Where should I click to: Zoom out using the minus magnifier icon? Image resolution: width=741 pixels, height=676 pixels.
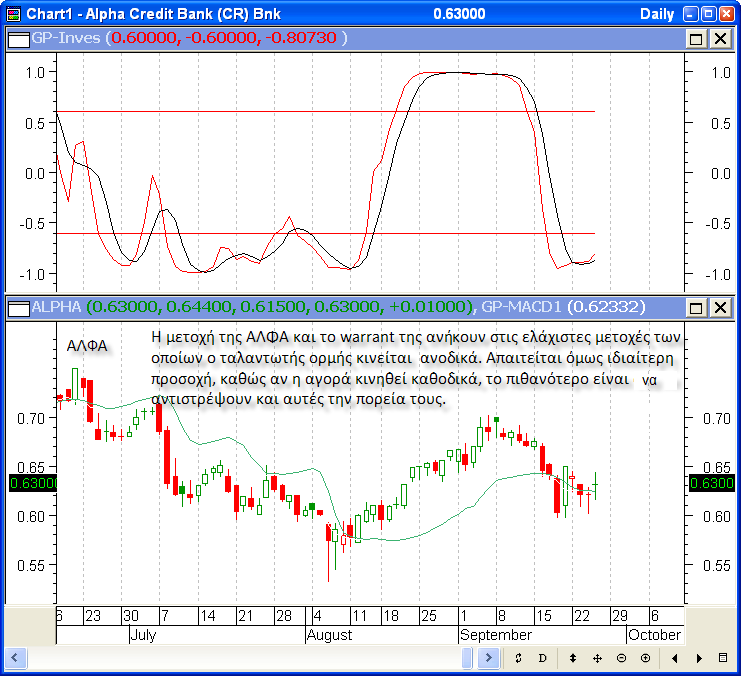(621, 658)
